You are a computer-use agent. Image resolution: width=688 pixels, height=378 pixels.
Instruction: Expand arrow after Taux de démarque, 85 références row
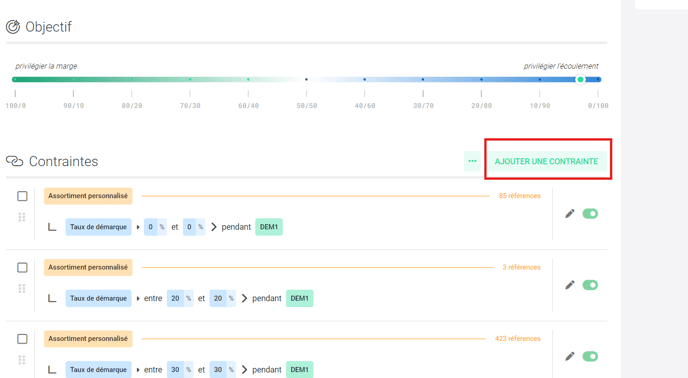tap(138, 227)
